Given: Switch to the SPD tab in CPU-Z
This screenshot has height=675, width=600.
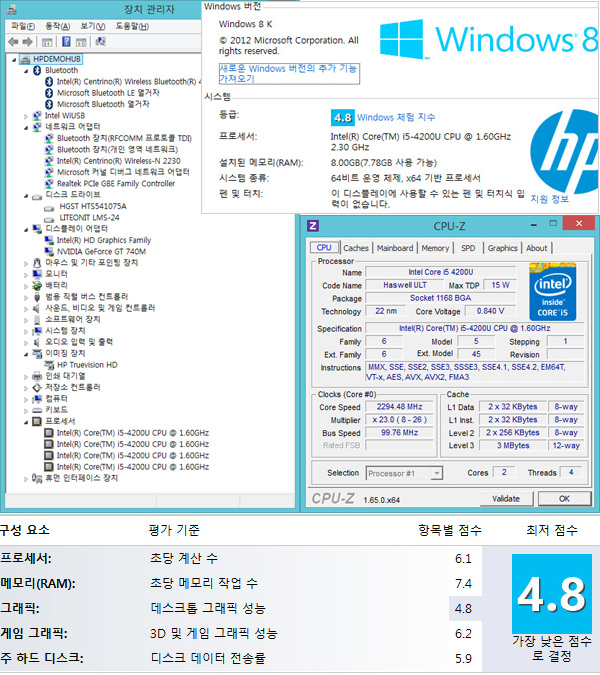Looking at the screenshot, I should (468, 248).
